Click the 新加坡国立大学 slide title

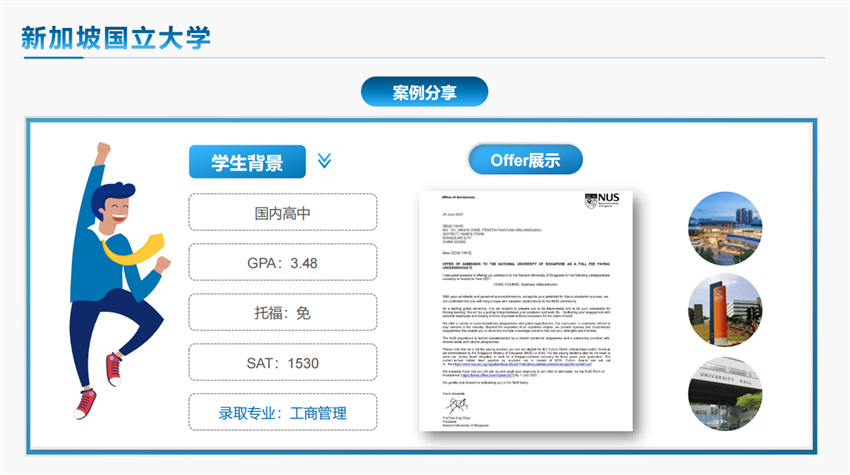point(116,39)
